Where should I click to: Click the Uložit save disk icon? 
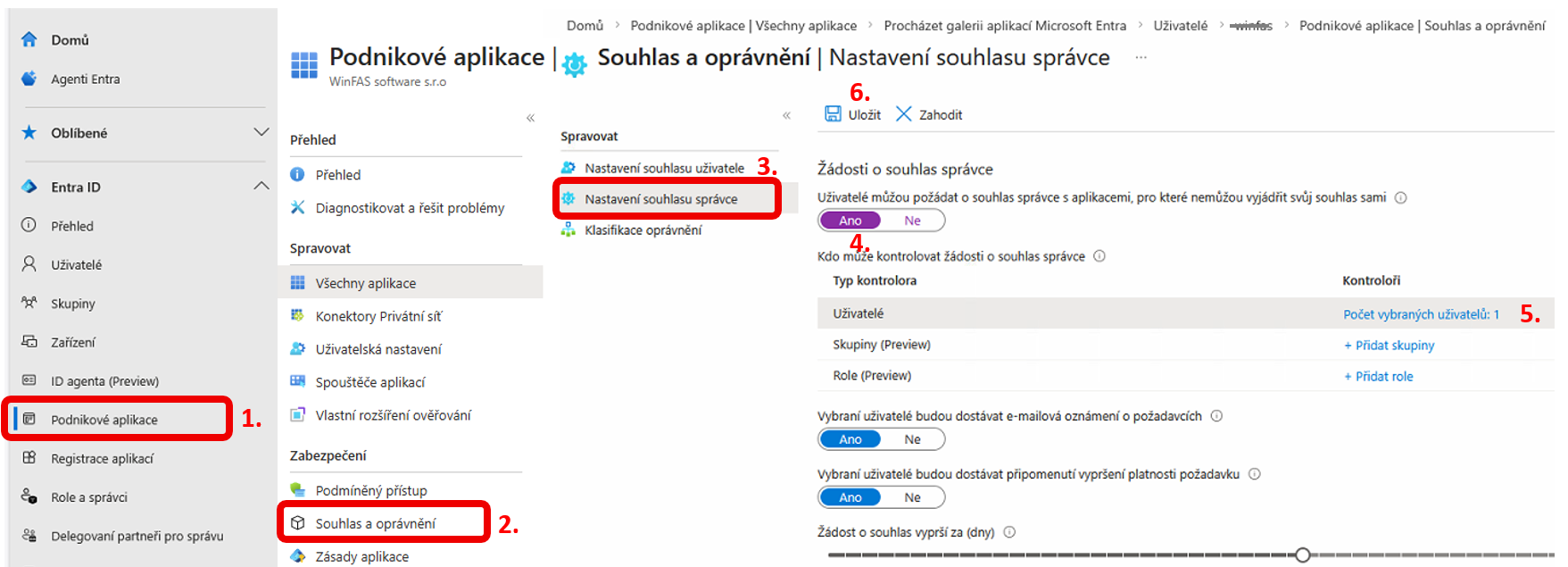833,114
